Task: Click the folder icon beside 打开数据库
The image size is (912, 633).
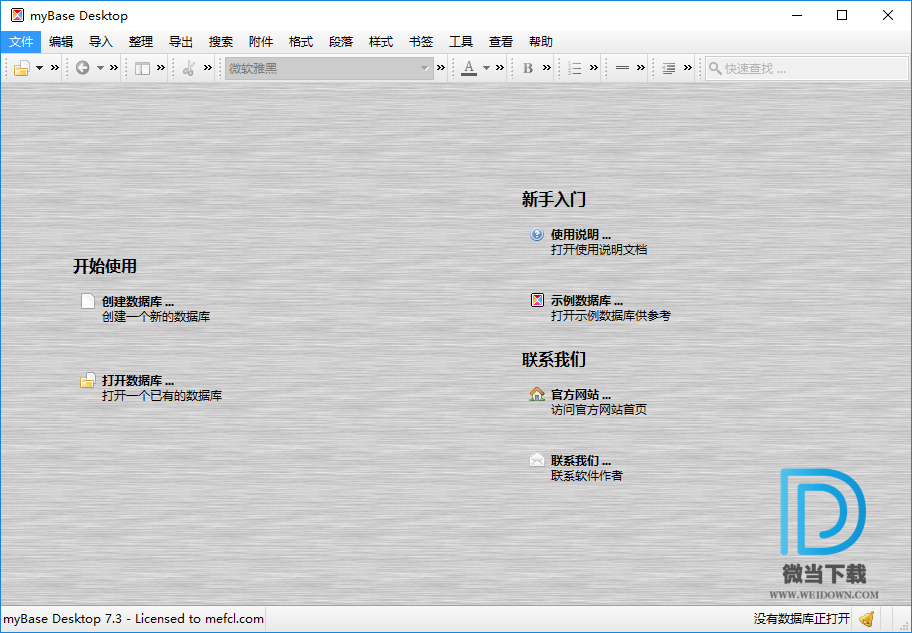Action: click(87, 380)
